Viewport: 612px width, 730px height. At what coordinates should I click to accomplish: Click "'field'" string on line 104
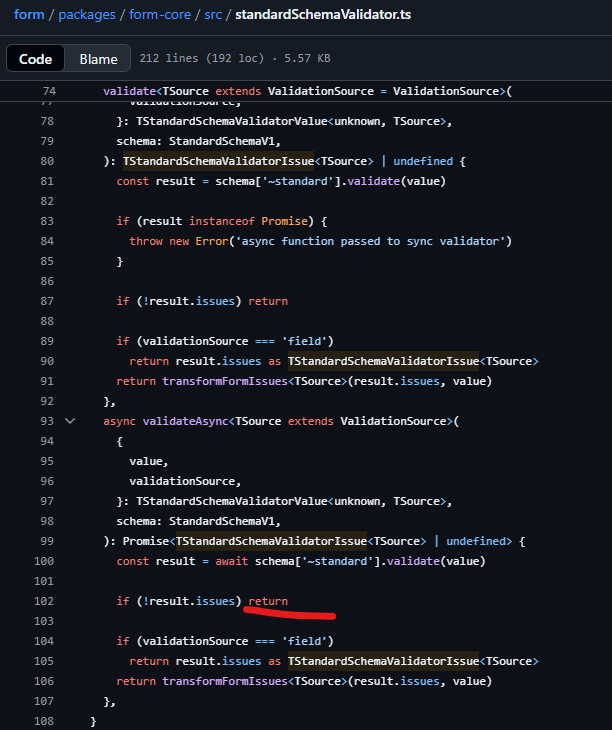pos(305,641)
